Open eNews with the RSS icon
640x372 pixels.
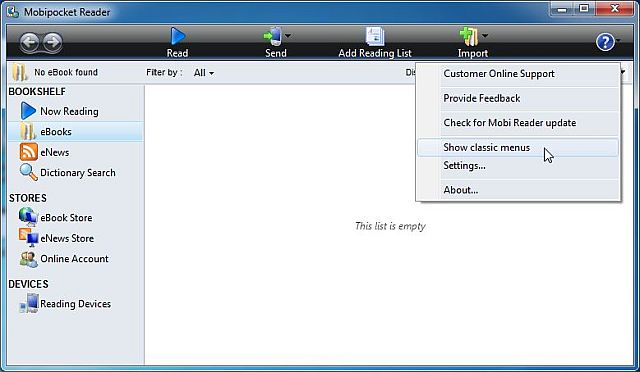28,152
